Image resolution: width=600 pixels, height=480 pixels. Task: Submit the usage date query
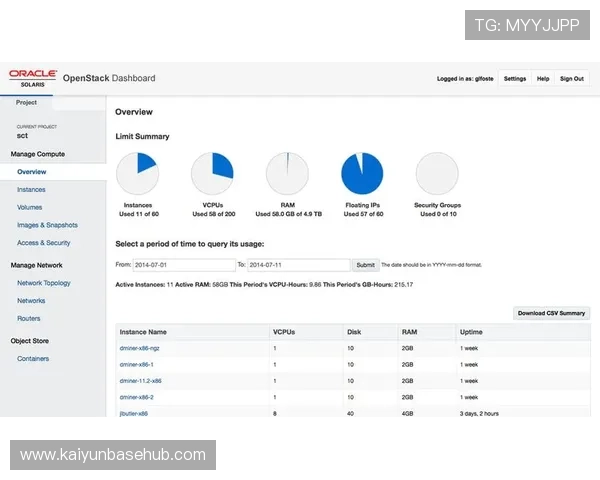(365, 265)
